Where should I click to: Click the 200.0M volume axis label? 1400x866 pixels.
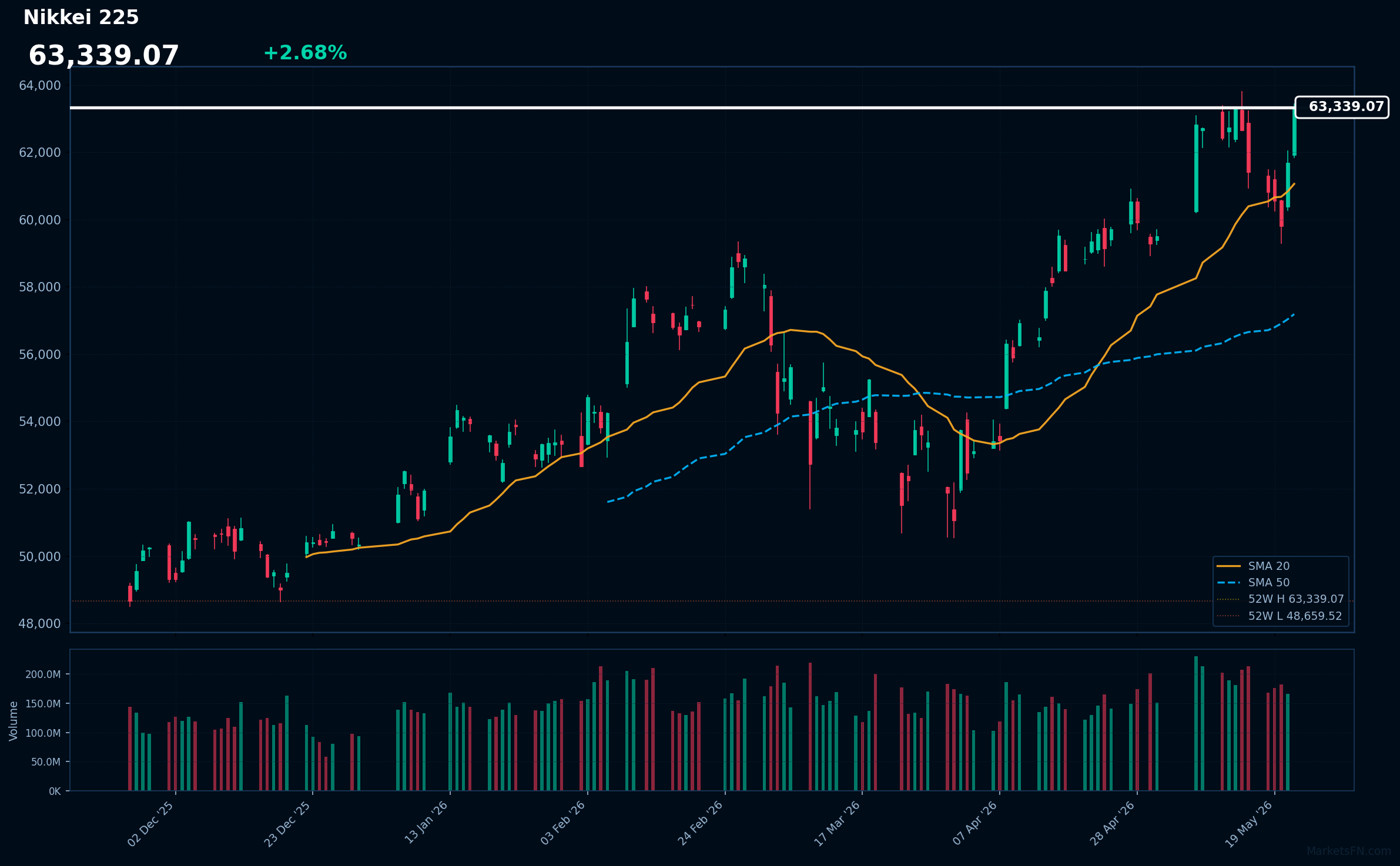[43, 674]
